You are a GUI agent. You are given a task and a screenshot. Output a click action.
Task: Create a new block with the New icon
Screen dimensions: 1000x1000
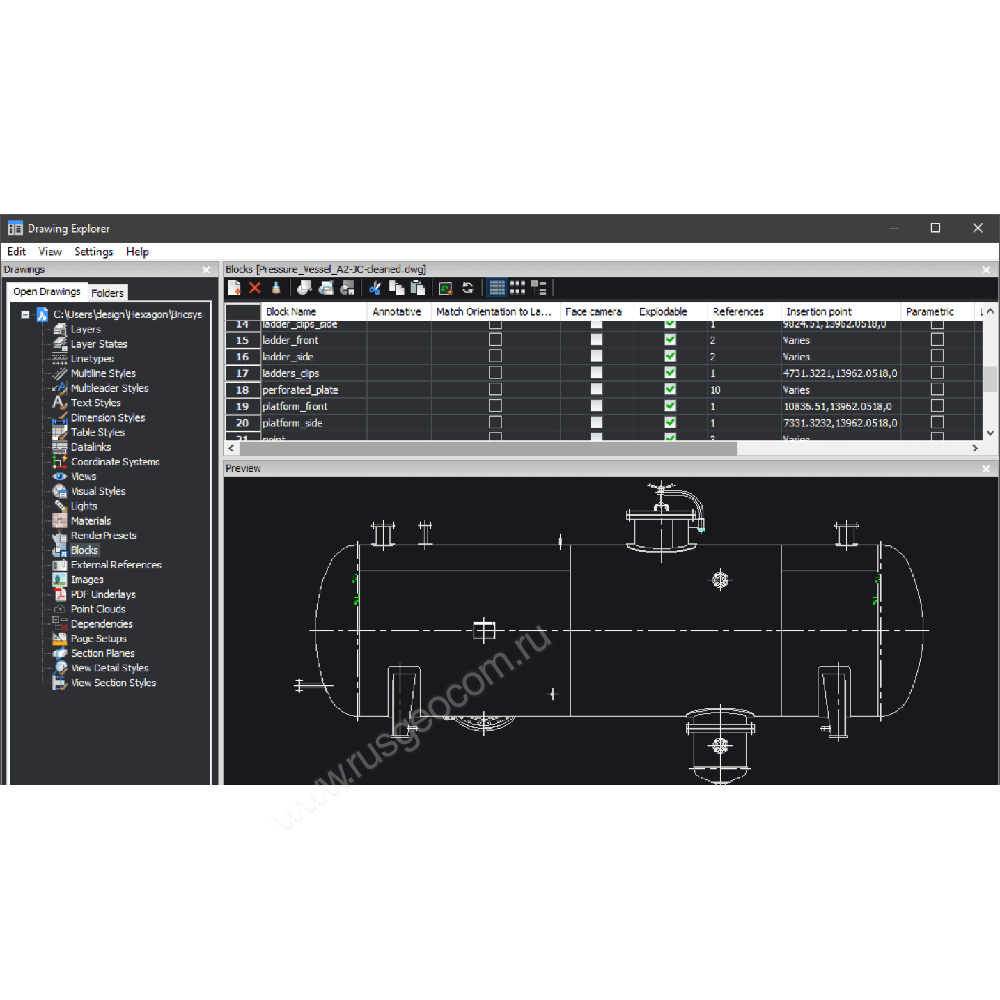[234, 288]
